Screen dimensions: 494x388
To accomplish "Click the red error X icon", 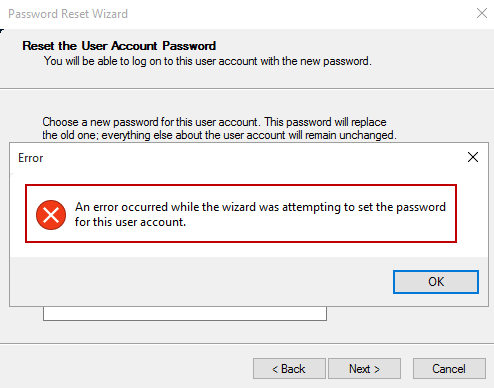I will [x=51, y=215].
